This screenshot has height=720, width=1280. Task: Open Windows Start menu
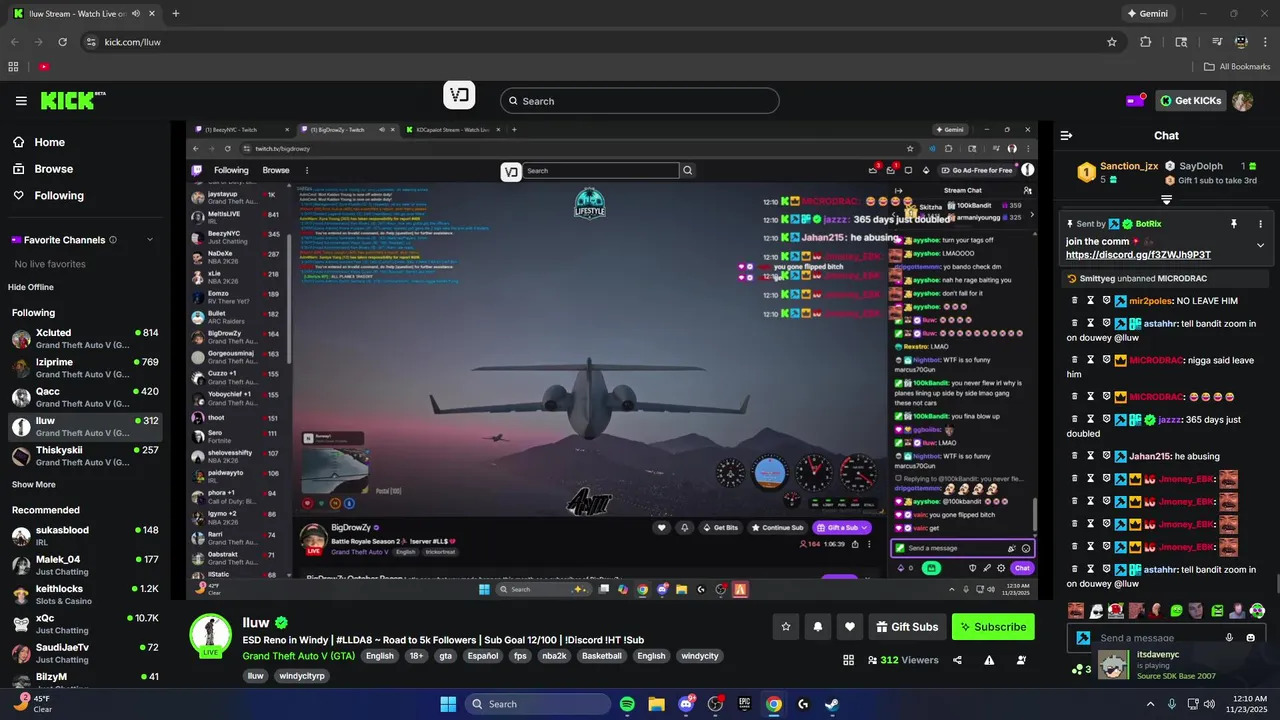[448, 704]
